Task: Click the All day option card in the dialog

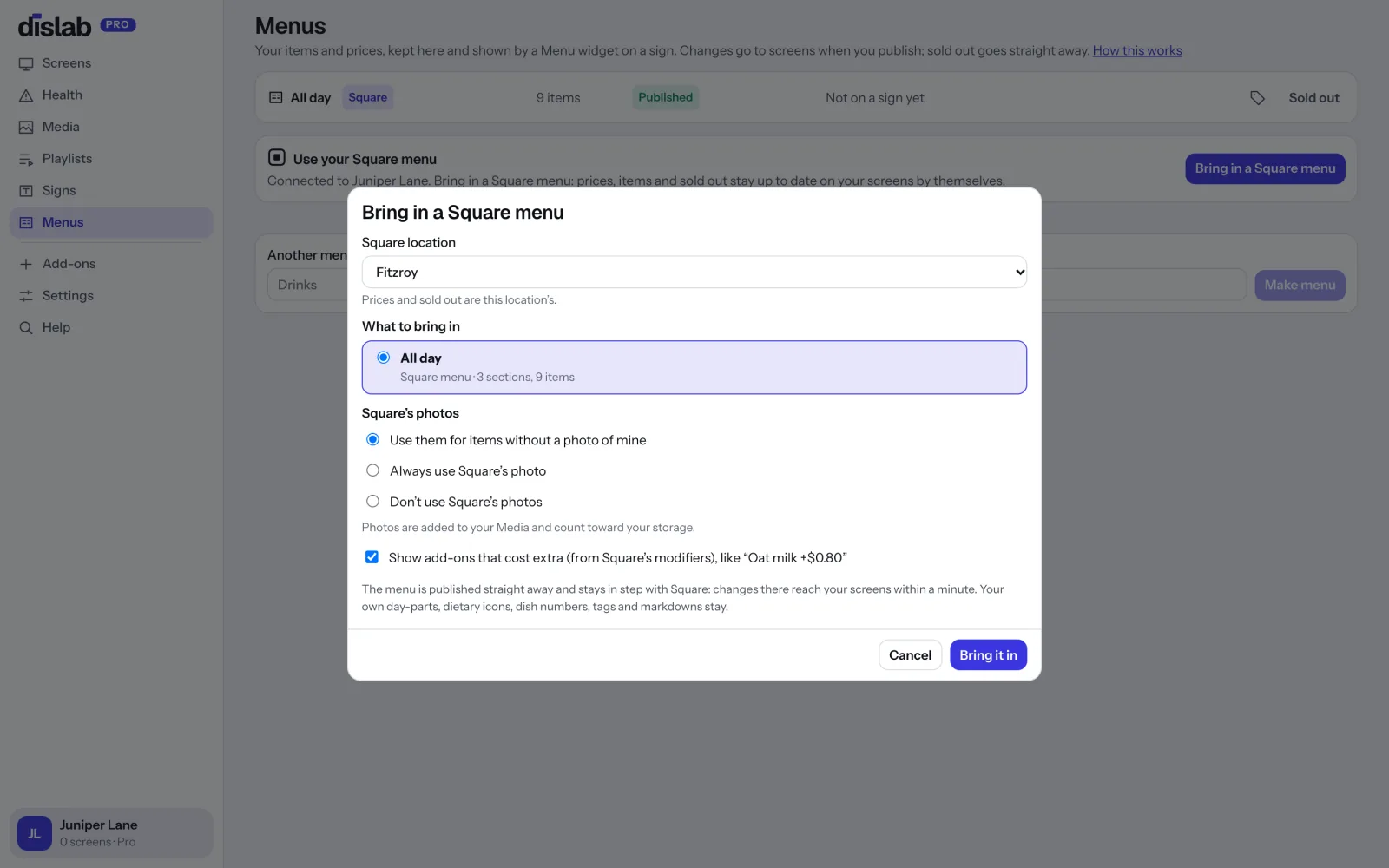Action: pos(694,367)
